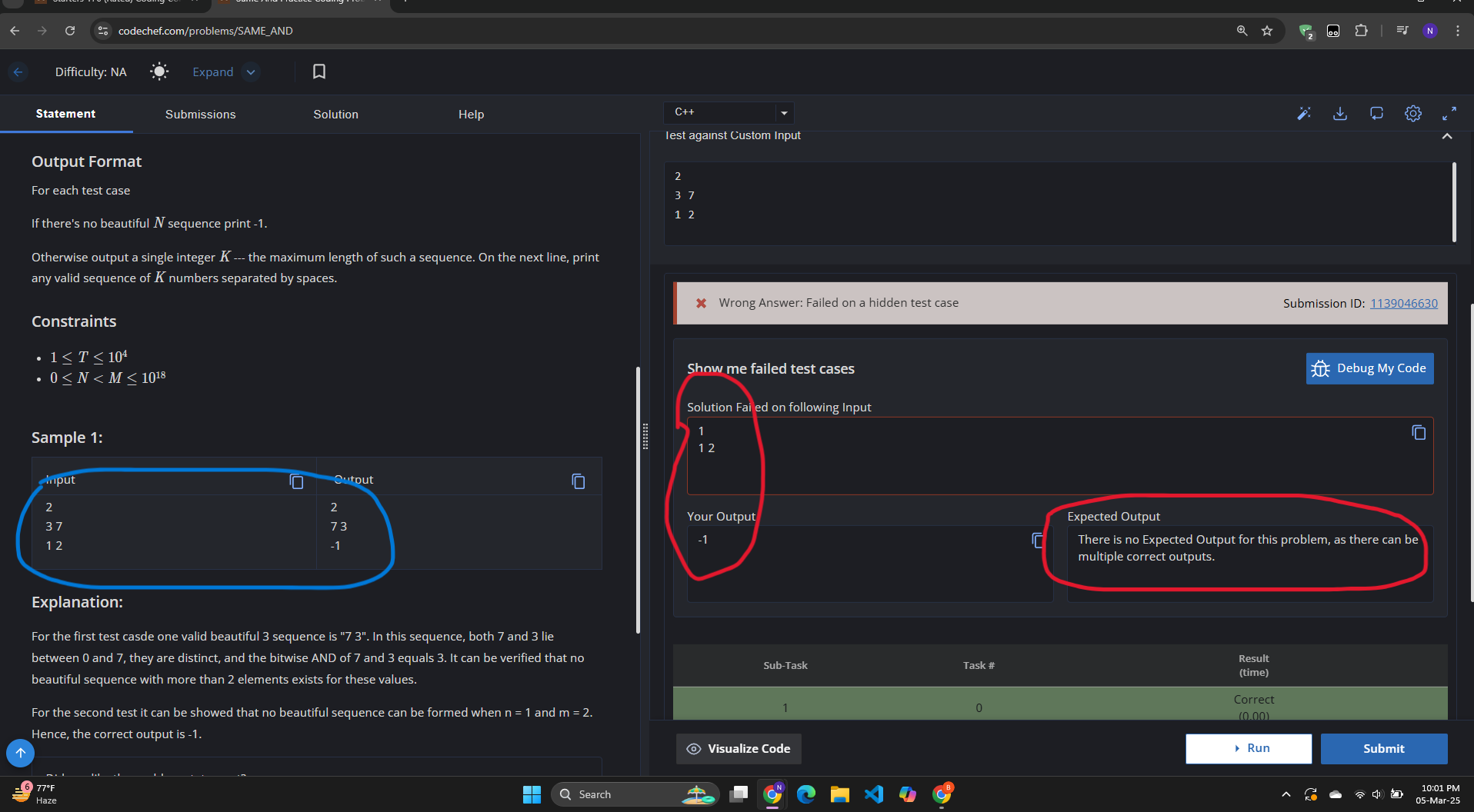This screenshot has width=1474, height=812.
Task: Click the magic wand AI icon
Action: pos(1303,114)
